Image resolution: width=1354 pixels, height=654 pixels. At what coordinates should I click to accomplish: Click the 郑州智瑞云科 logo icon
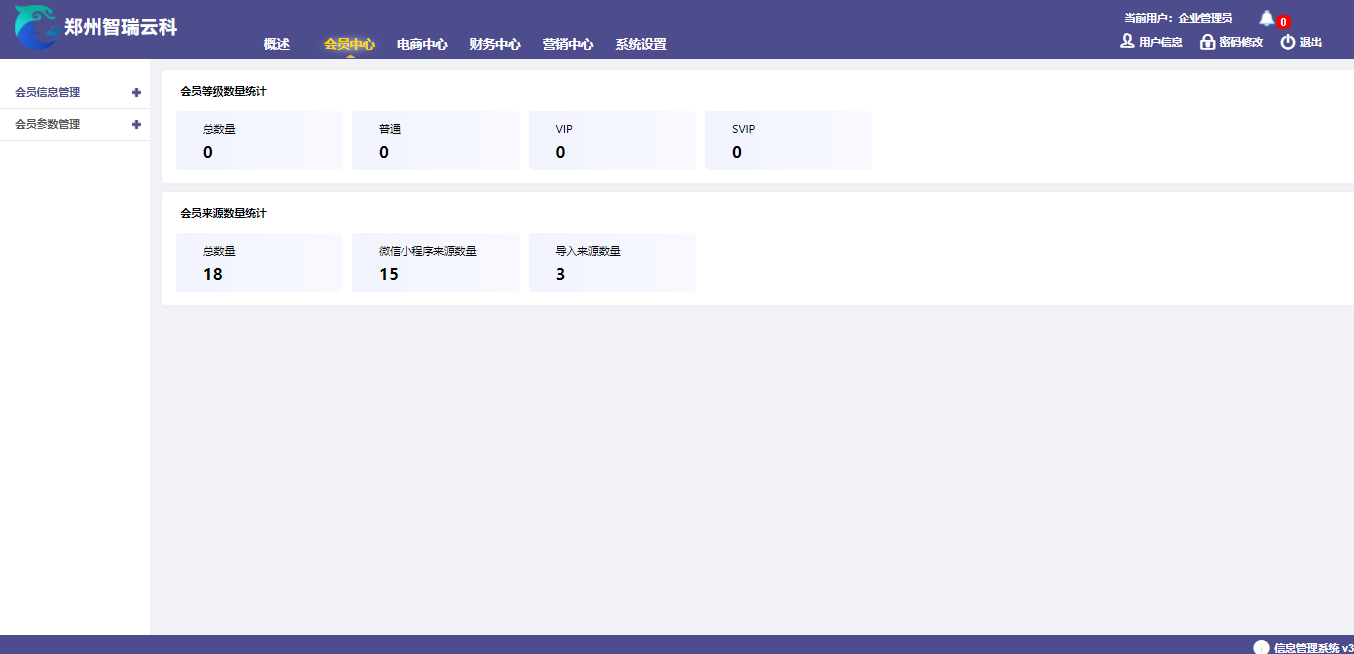point(36,27)
